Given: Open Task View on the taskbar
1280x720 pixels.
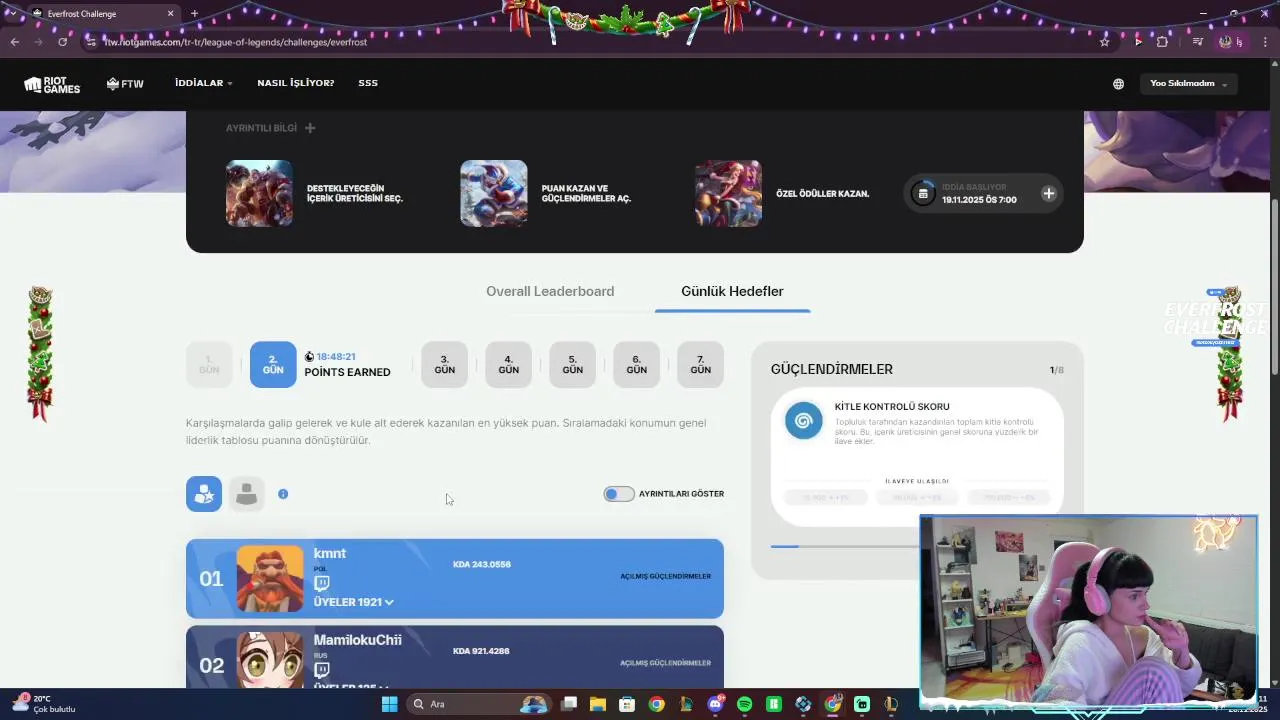Looking at the screenshot, I should [568, 704].
